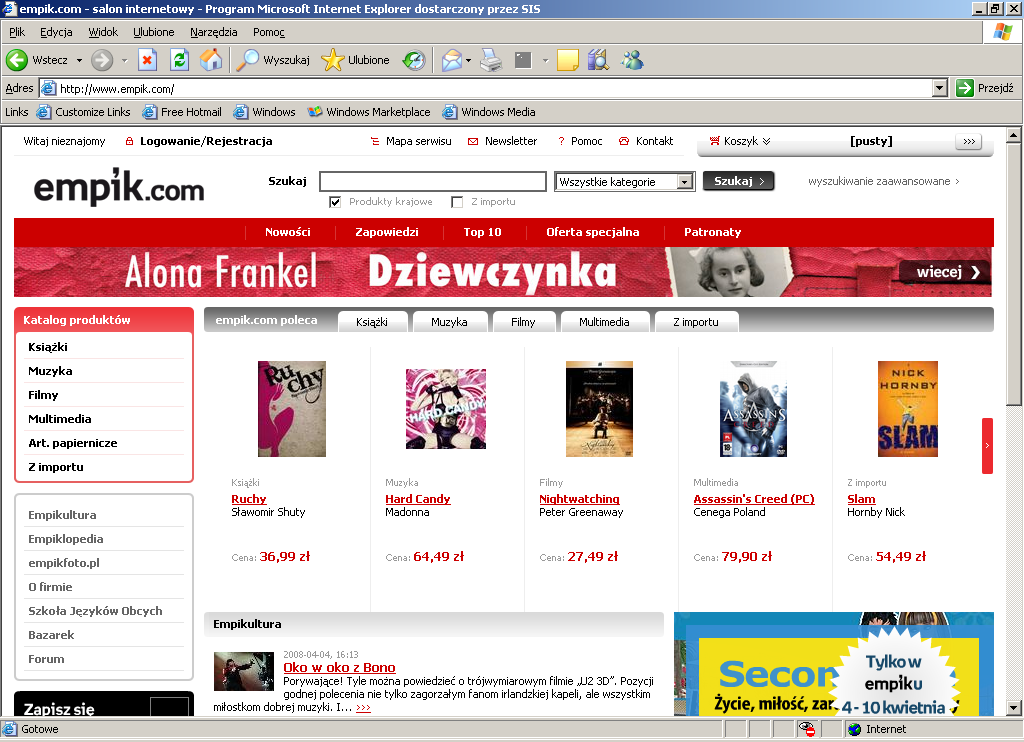This screenshot has height=742, width=1024.
Task: Click the yellow Discuss note icon
Action: [568, 60]
